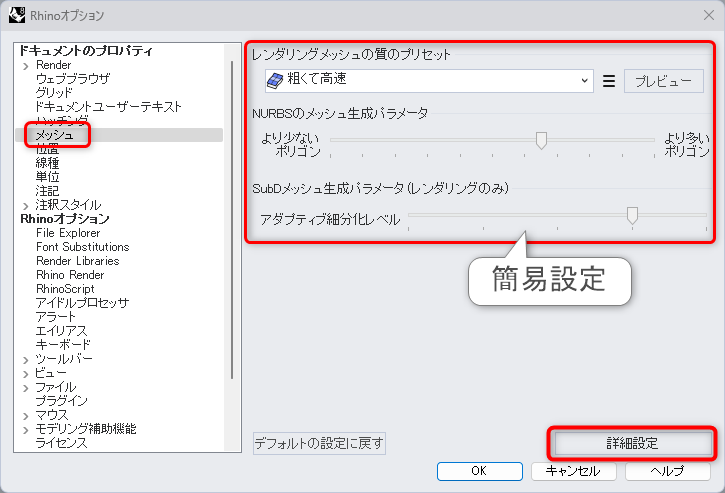Select アイドルプロセッサ in the tree
Screen dimensions: 725x493
(x=82, y=302)
